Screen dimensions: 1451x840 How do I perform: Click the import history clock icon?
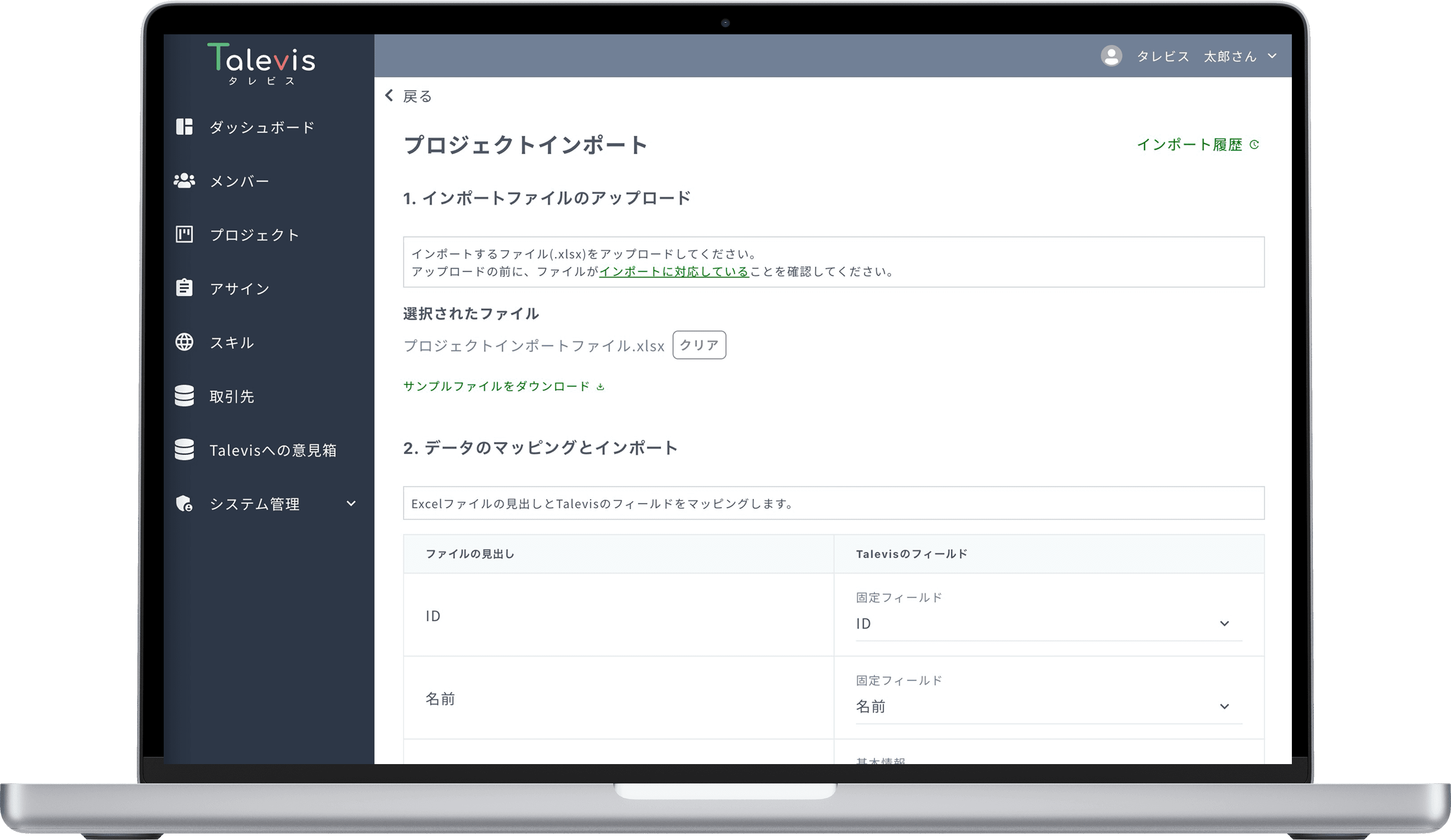click(1254, 144)
